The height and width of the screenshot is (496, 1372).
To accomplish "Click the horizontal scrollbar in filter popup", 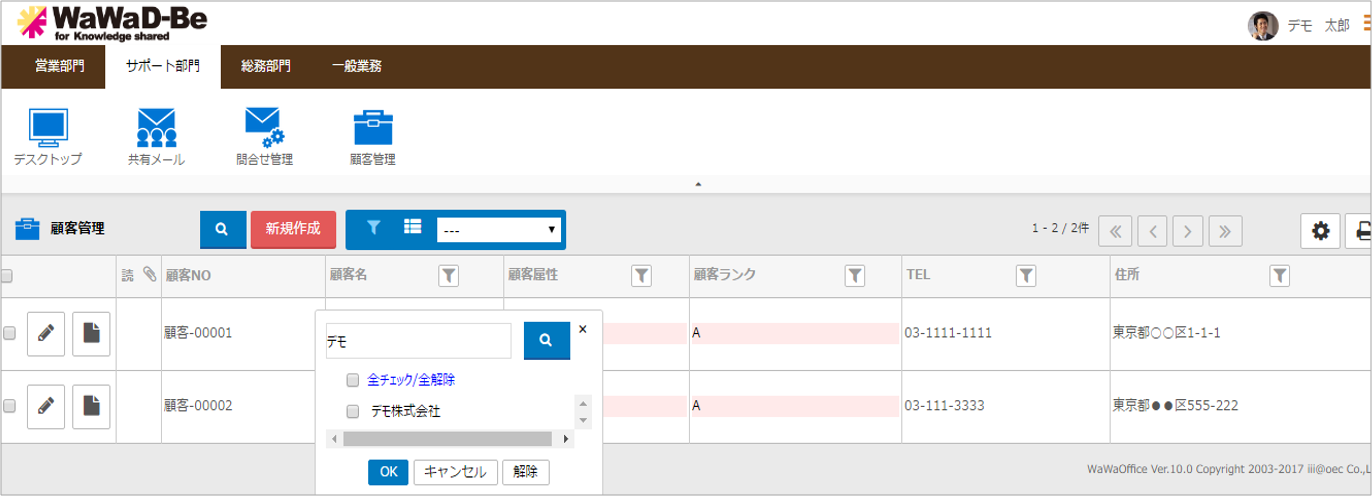I will click(447, 439).
